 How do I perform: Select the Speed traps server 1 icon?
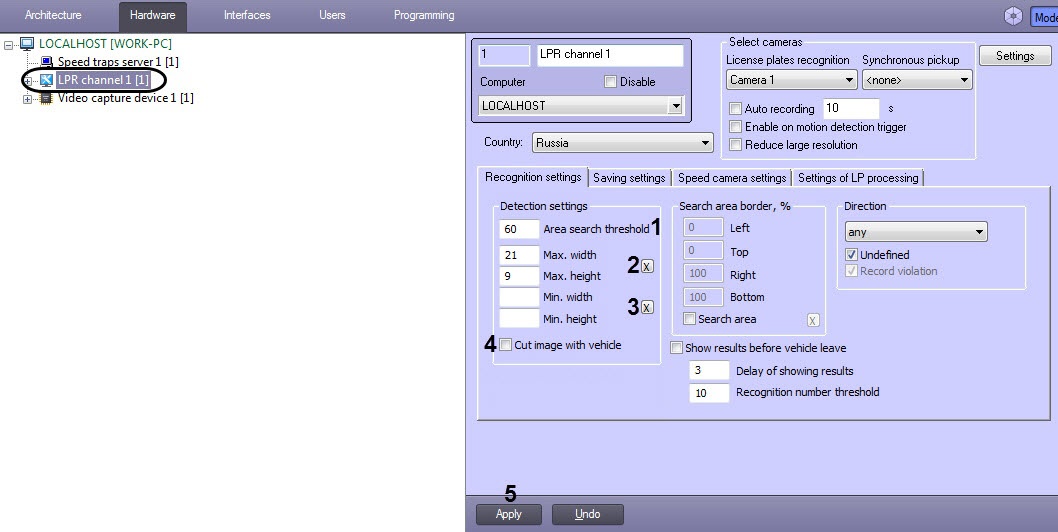pyautogui.click(x=46, y=62)
